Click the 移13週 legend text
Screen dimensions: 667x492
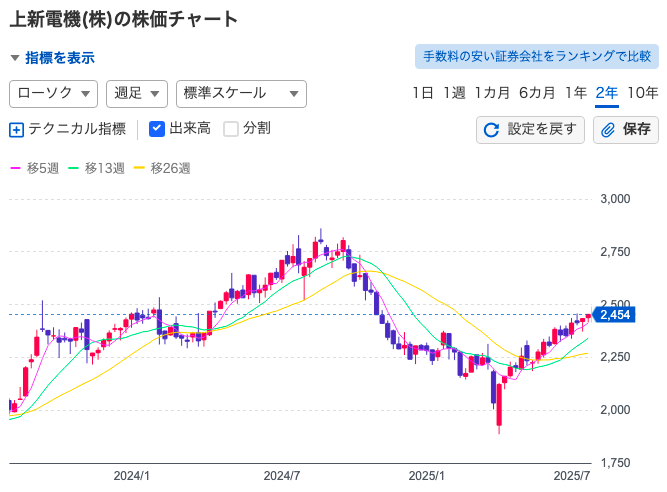point(105,168)
